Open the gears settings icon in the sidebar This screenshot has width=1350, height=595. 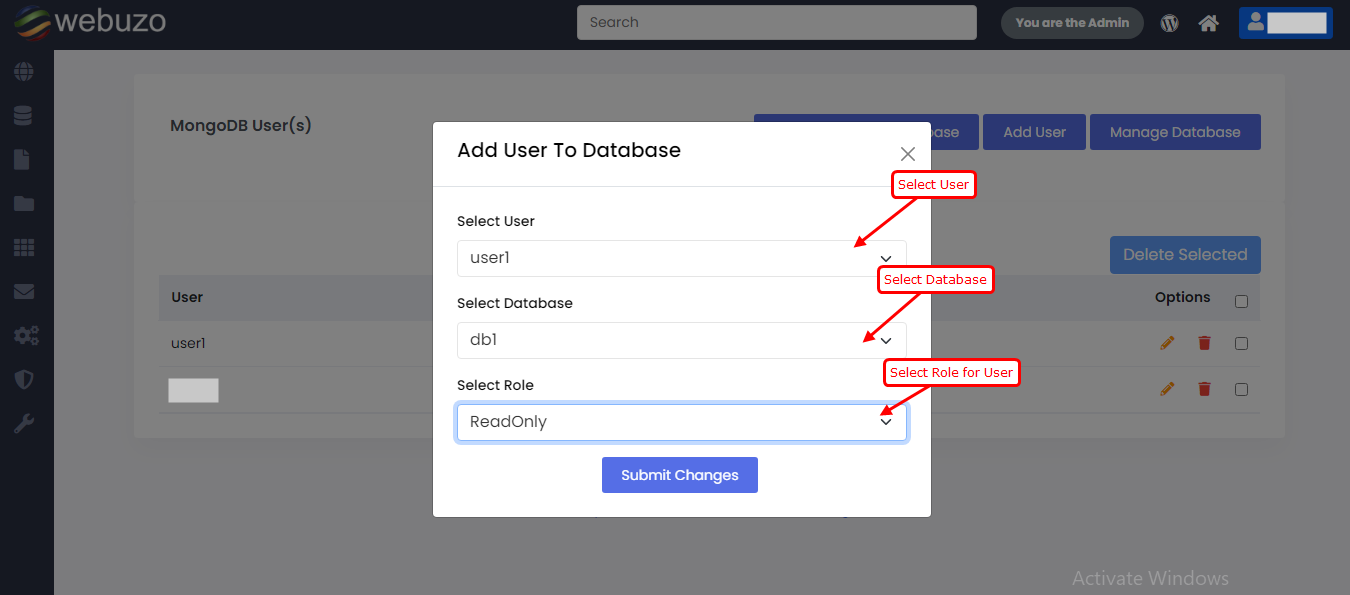25,336
